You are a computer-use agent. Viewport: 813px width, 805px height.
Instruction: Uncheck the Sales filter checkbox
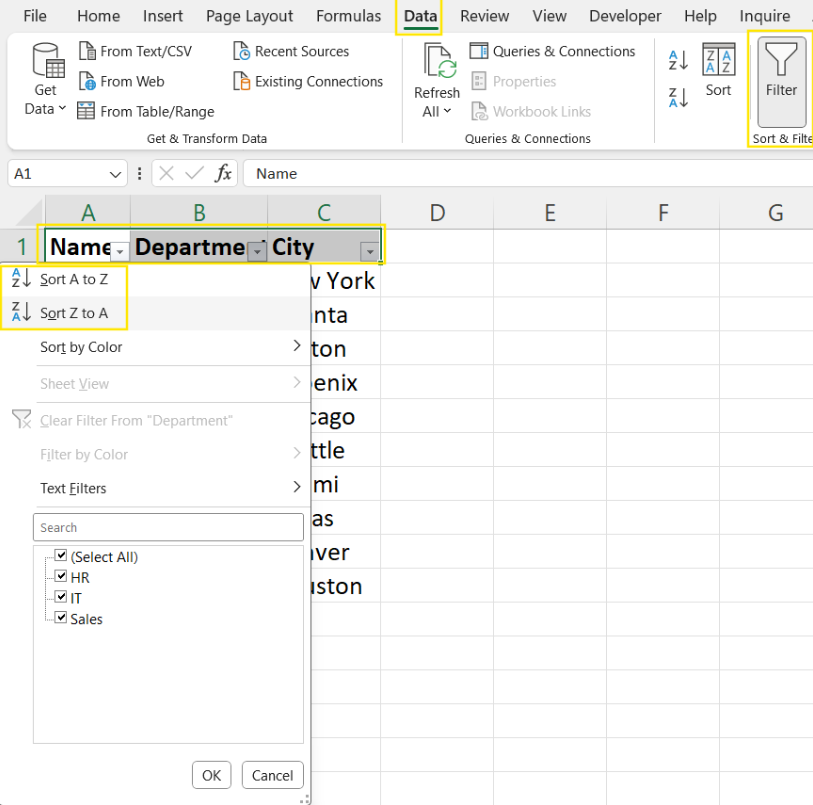[x=61, y=618]
